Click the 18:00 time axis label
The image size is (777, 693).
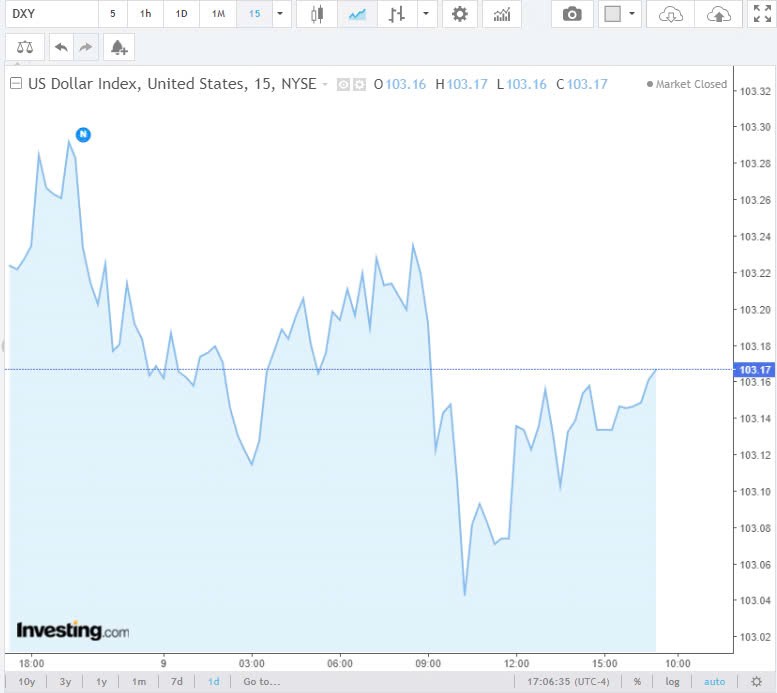31,663
